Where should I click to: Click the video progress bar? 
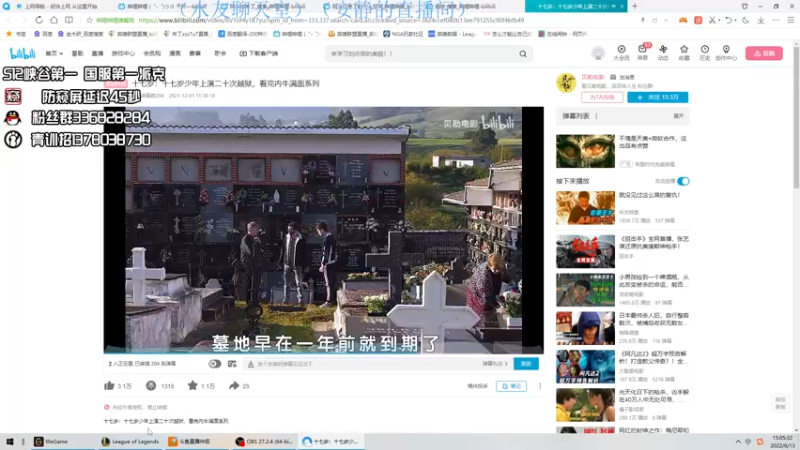pos(323,353)
